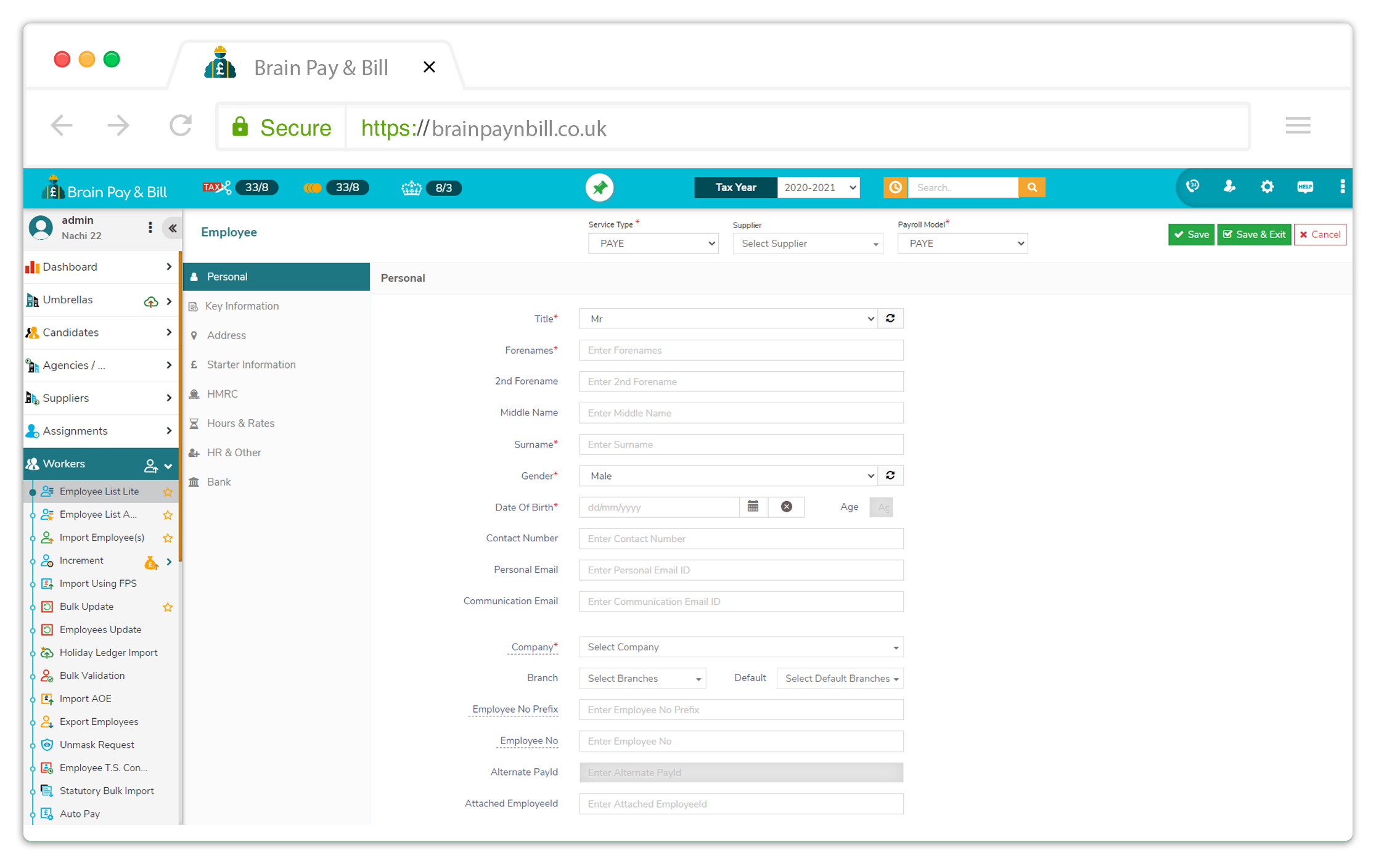This screenshot has width=1376, height=868.
Task: Open the Date Of Birth calendar picker
Action: click(x=753, y=507)
